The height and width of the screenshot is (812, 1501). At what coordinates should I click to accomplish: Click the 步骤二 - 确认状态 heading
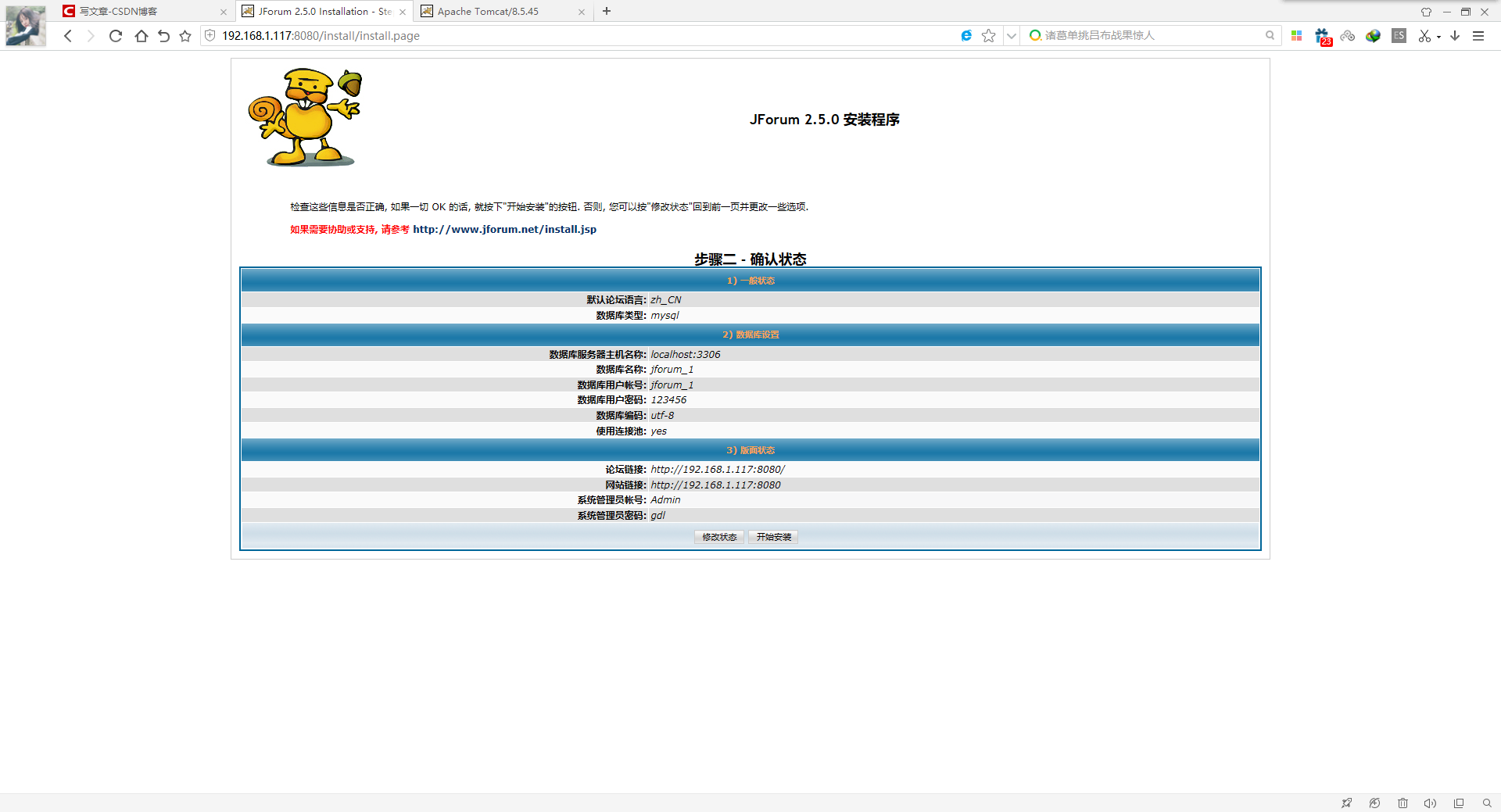click(750, 259)
